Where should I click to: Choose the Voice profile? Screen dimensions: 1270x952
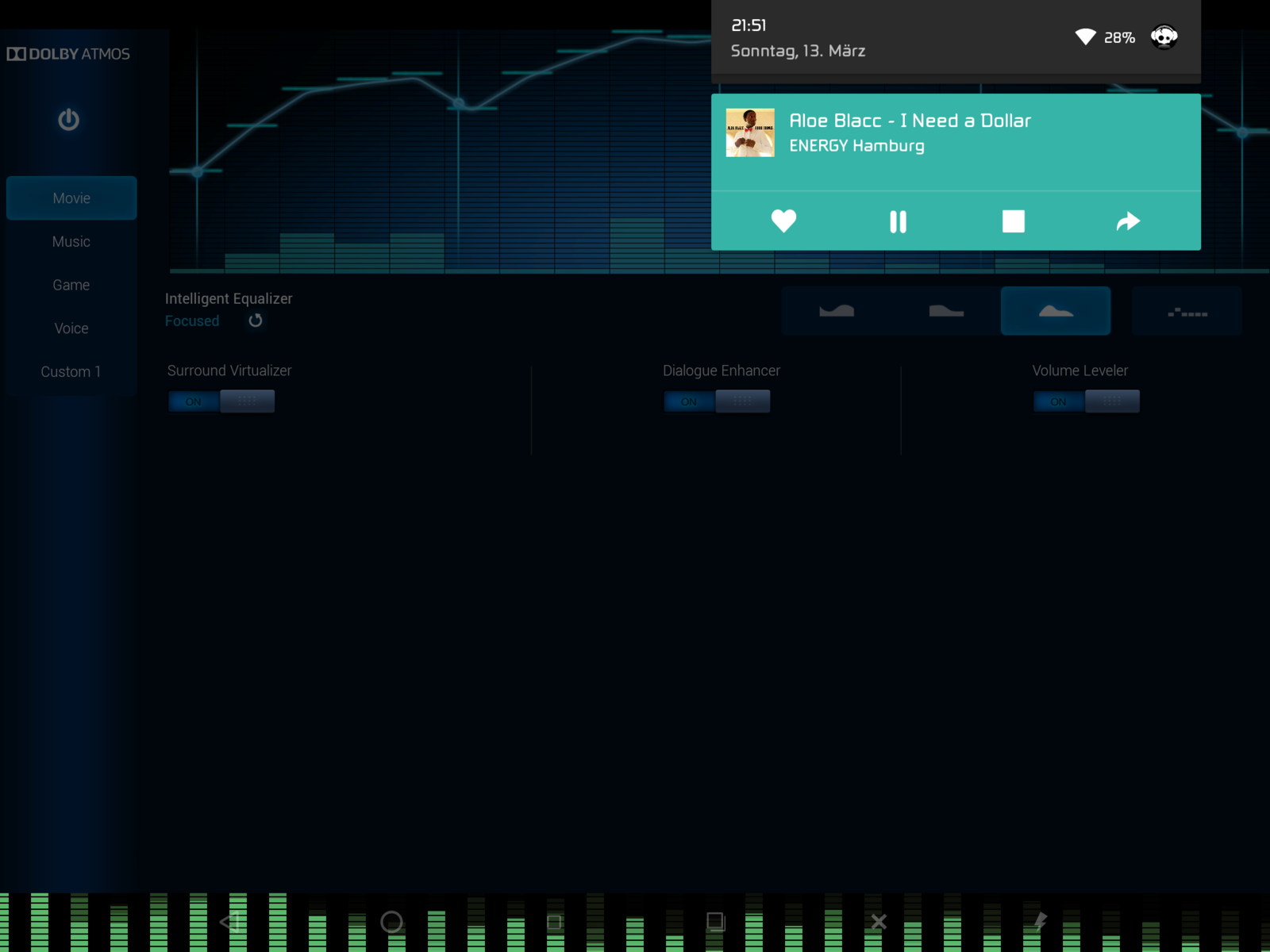[71, 328]
